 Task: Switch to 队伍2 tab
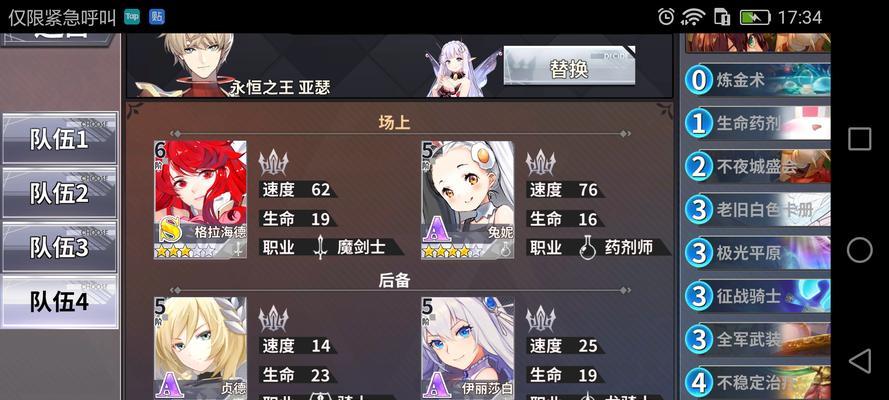[60, 193]
